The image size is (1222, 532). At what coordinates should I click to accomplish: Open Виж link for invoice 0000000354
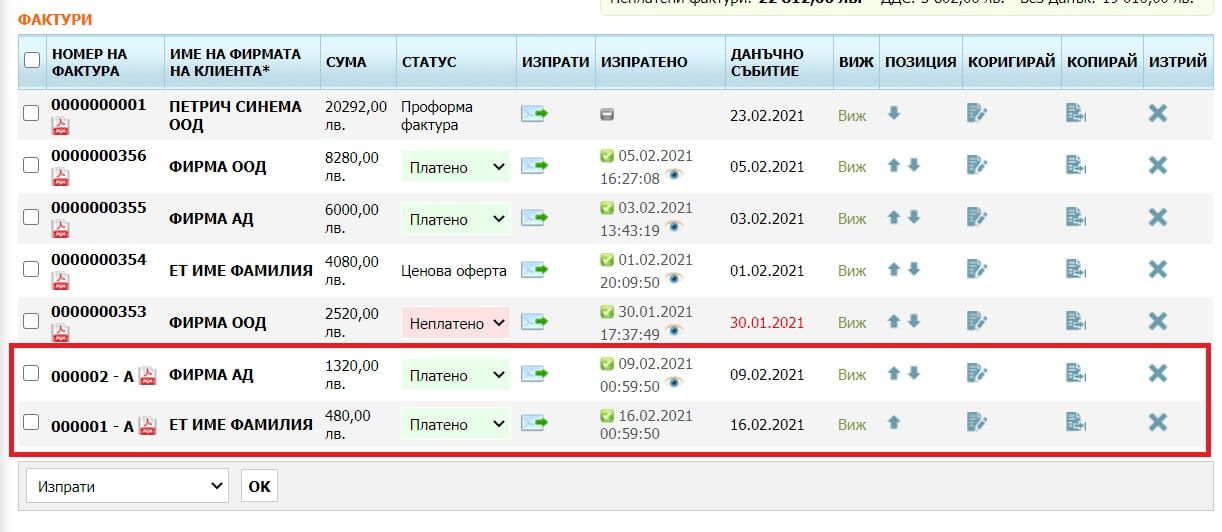click(852, 271)
